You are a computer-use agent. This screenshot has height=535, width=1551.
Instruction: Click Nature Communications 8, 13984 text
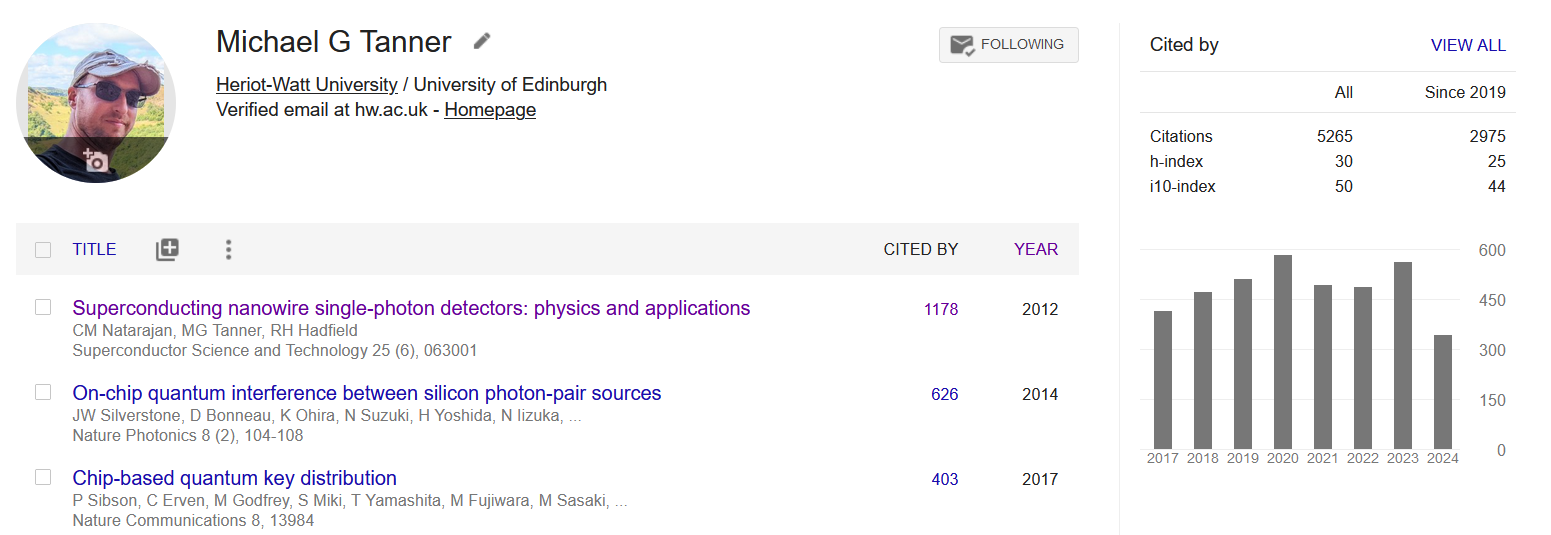[193, 521]
